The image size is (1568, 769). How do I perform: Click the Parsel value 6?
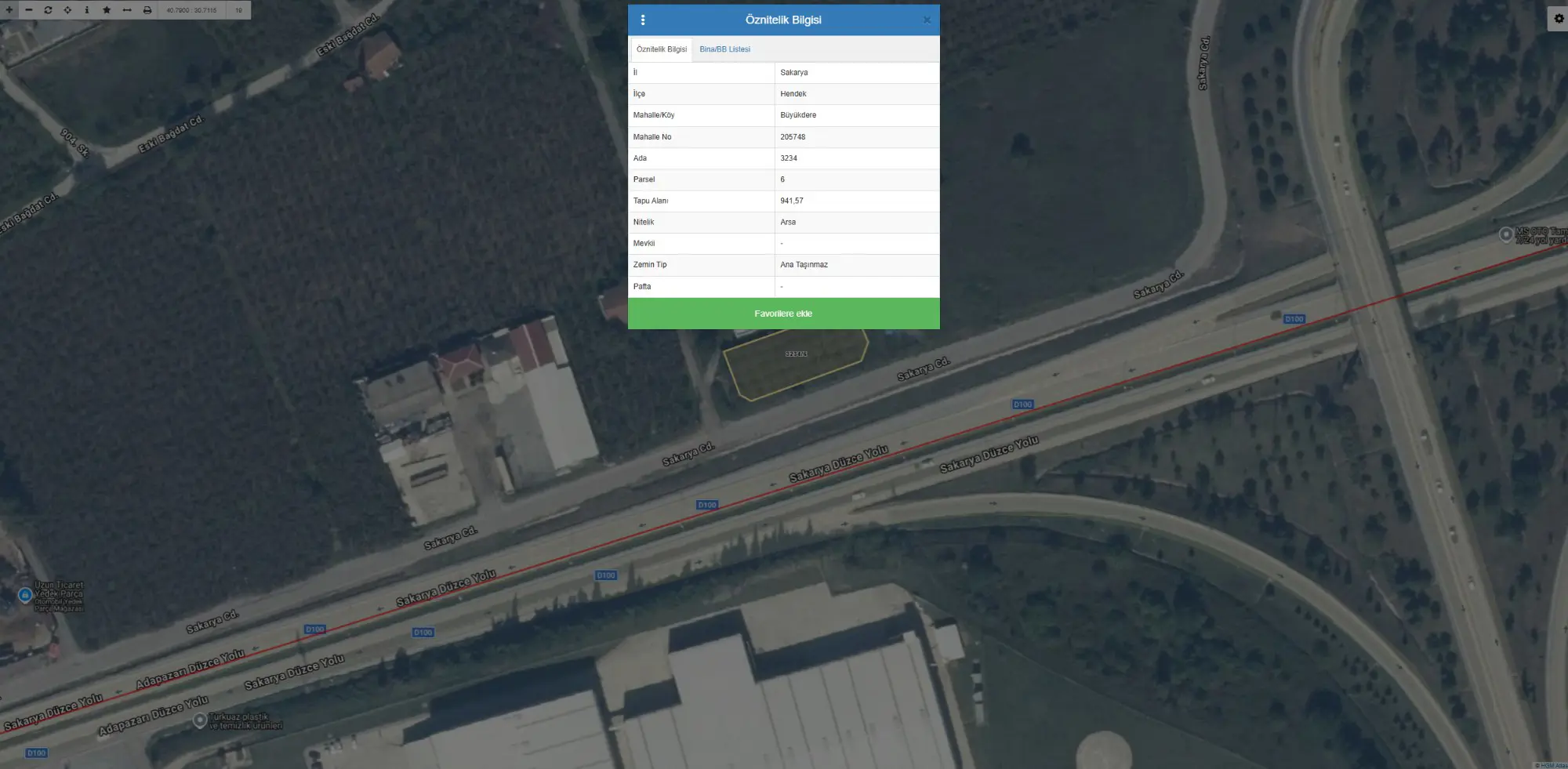click(x=782, y=180)
